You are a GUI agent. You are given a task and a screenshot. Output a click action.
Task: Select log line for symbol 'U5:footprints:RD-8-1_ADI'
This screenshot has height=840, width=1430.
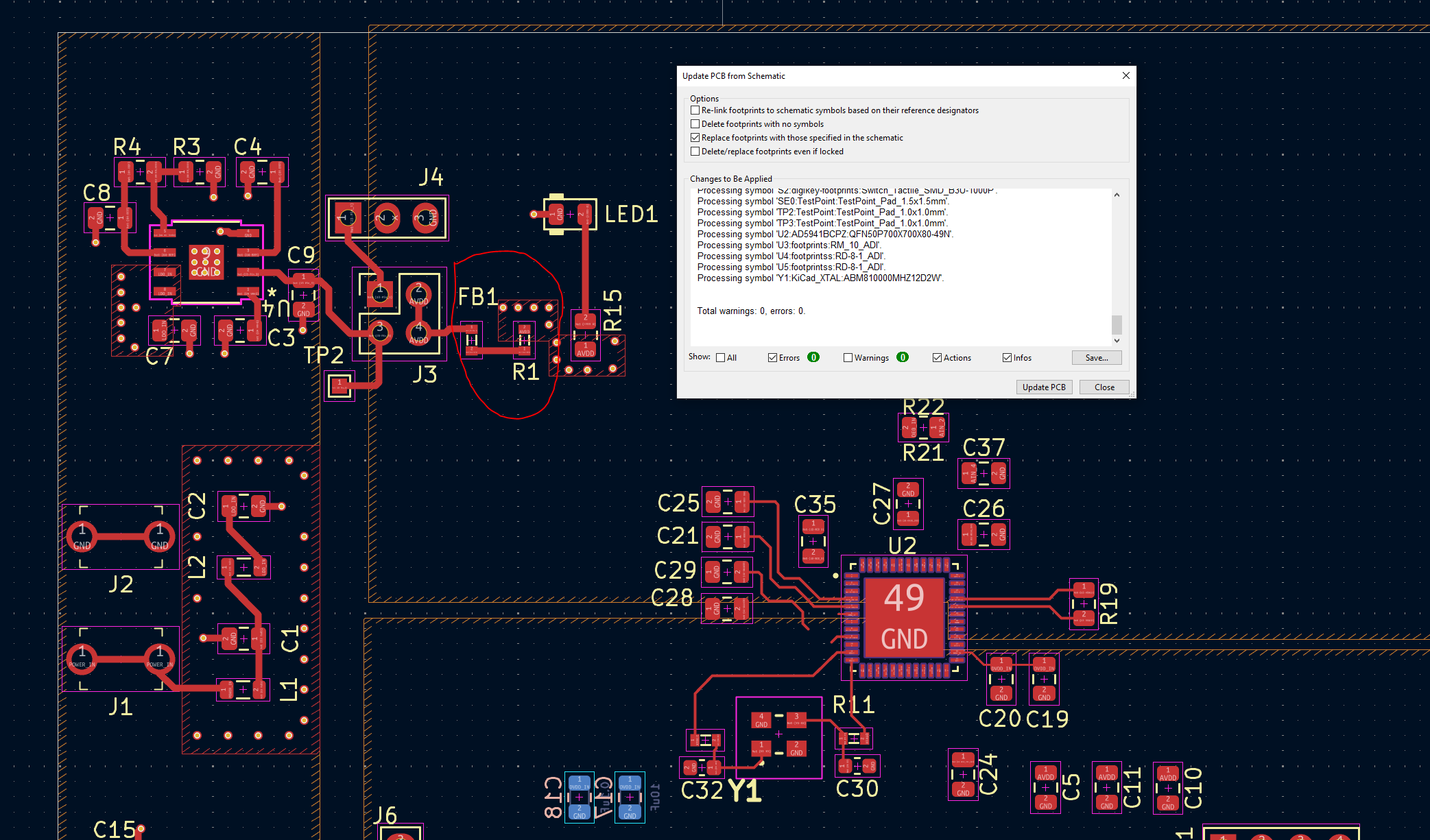[x=791, y=267]
